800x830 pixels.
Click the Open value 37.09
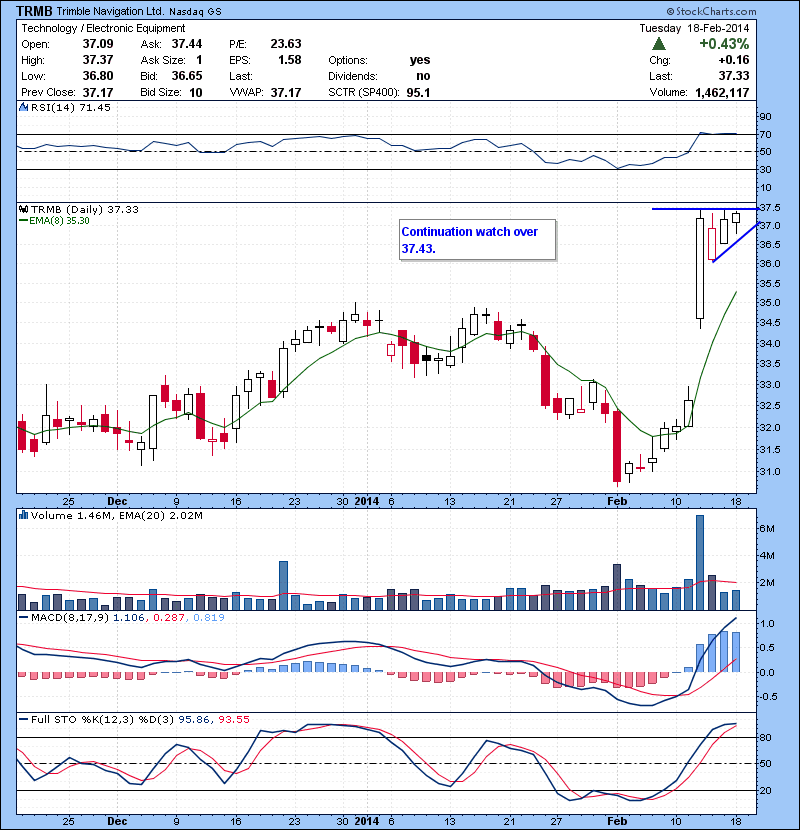98,44
